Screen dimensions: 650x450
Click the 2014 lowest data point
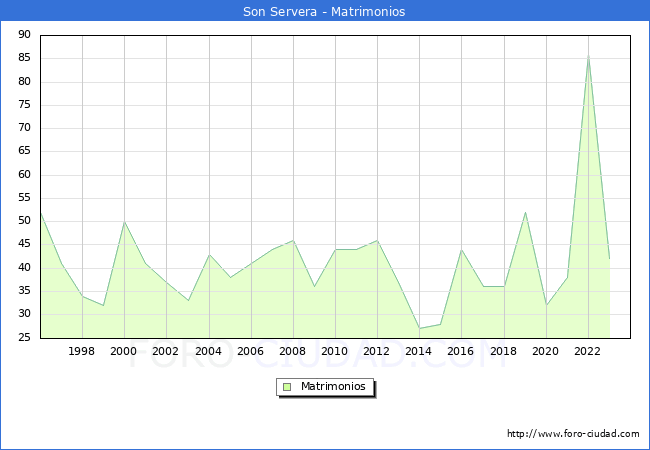click(419, 328)
